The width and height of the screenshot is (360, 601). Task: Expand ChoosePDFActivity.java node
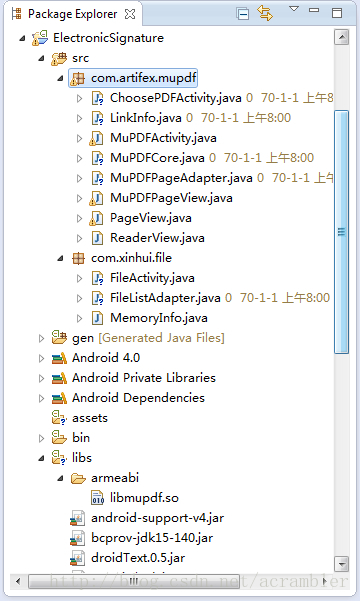point(79,99)
